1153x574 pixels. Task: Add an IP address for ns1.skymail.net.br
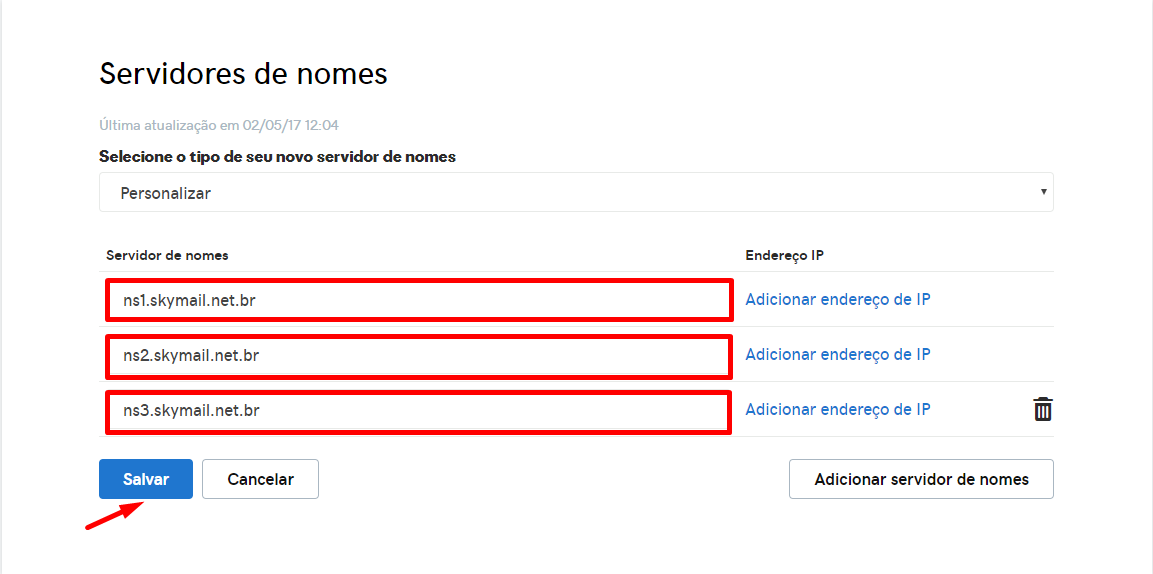tap(837, 299)
